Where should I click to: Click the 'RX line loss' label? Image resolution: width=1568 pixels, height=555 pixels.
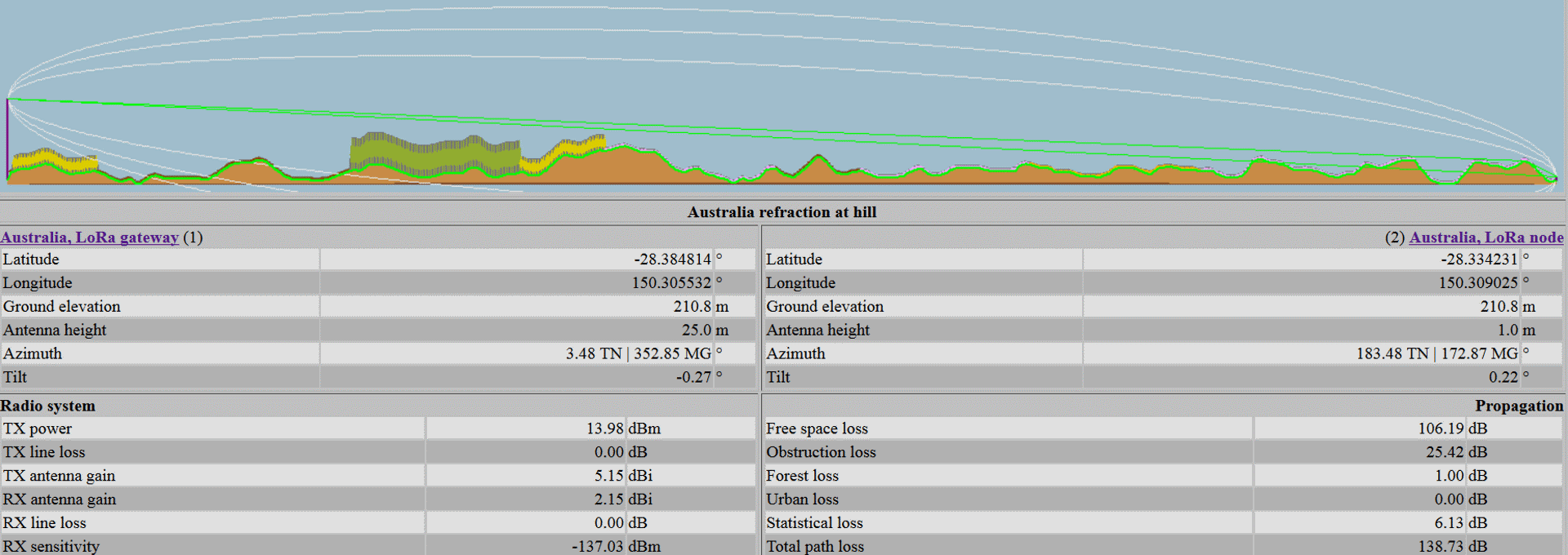pos(45,524)
